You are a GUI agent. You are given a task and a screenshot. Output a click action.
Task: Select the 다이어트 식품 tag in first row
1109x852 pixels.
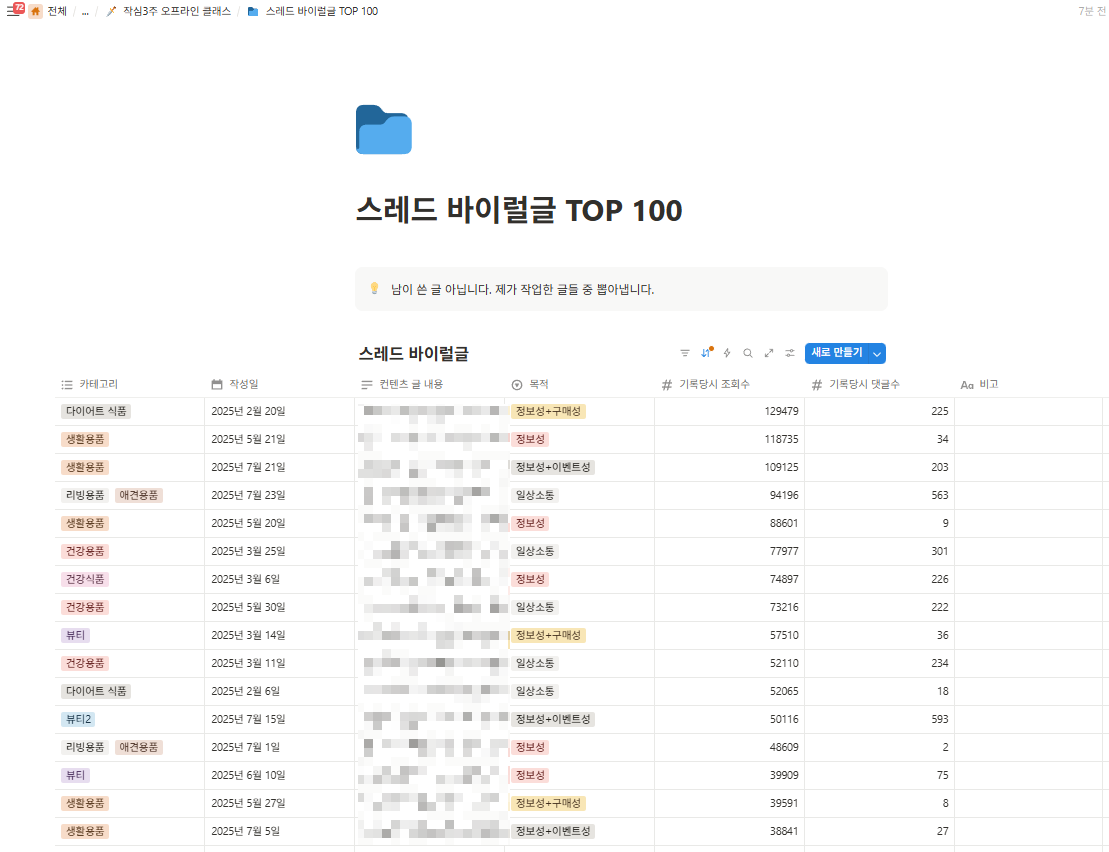(x=96, y=411)
